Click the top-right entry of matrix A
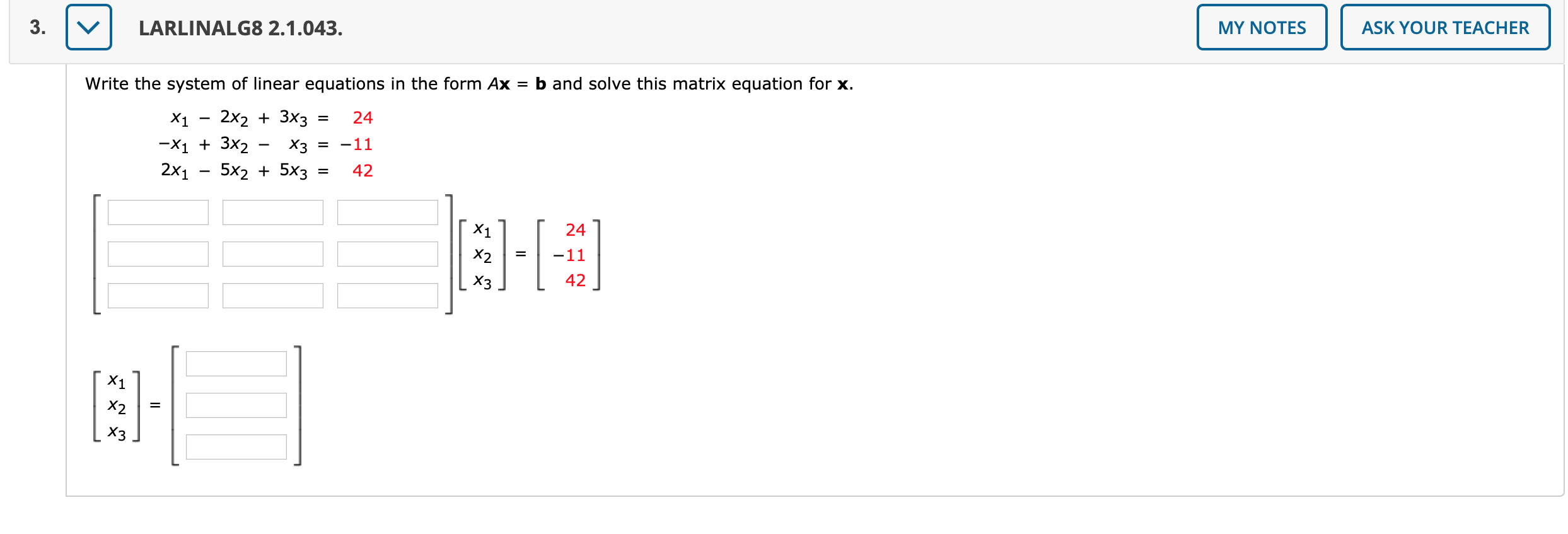Image resolution: width=1568 pixels, height=534 pixels. [x=388, y=212]
